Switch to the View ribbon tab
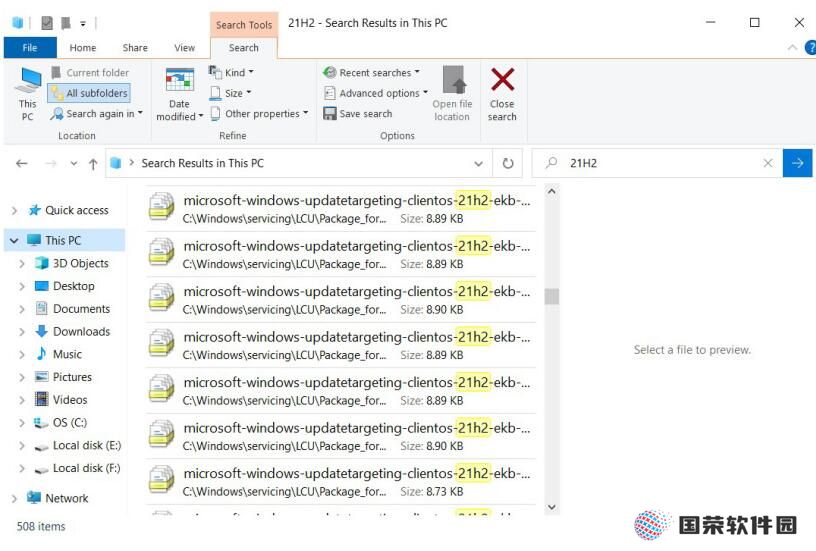This screenshot has height=551, width=816. (x=184, y=48)
